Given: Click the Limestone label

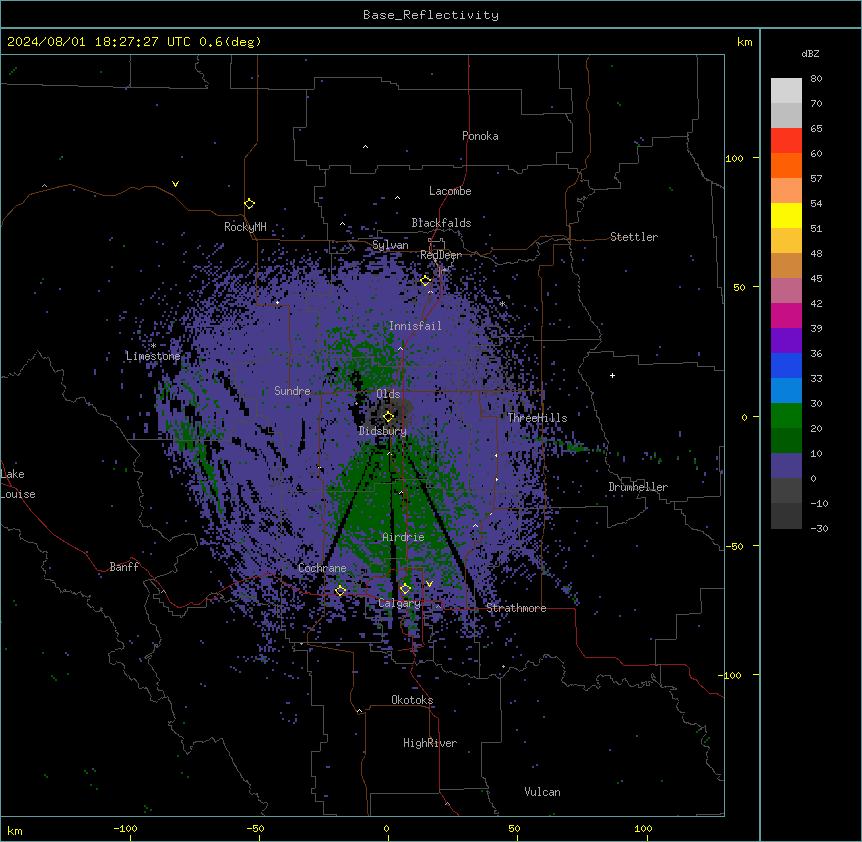Looking at the screenshot, I should click(153, 356).
